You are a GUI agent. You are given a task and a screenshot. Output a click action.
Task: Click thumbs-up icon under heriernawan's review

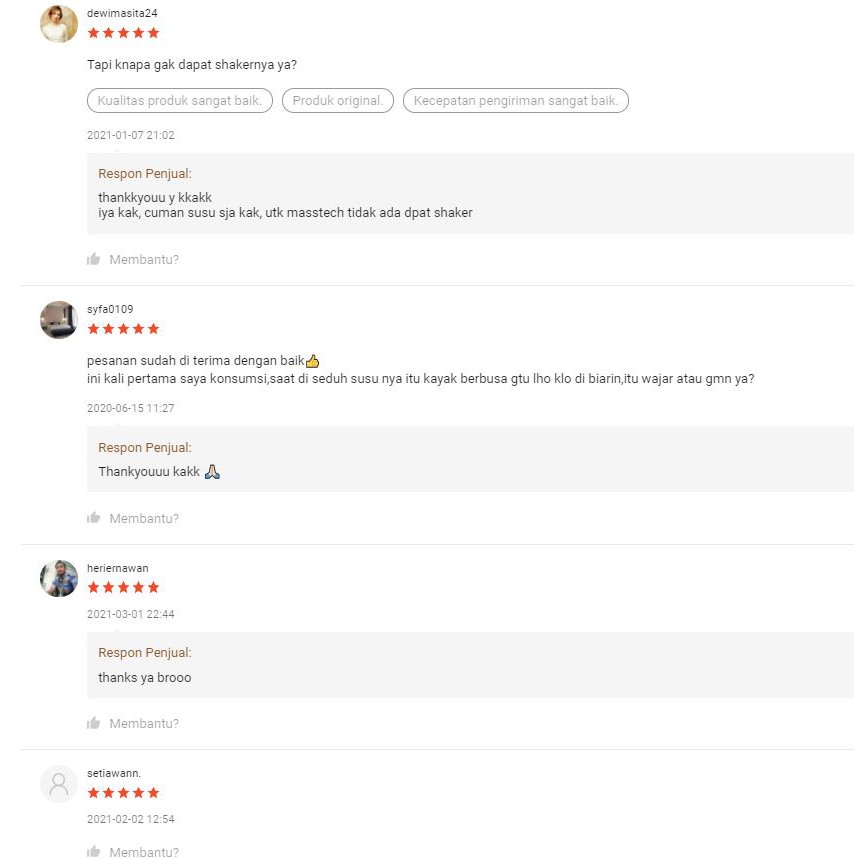point(94,723)
